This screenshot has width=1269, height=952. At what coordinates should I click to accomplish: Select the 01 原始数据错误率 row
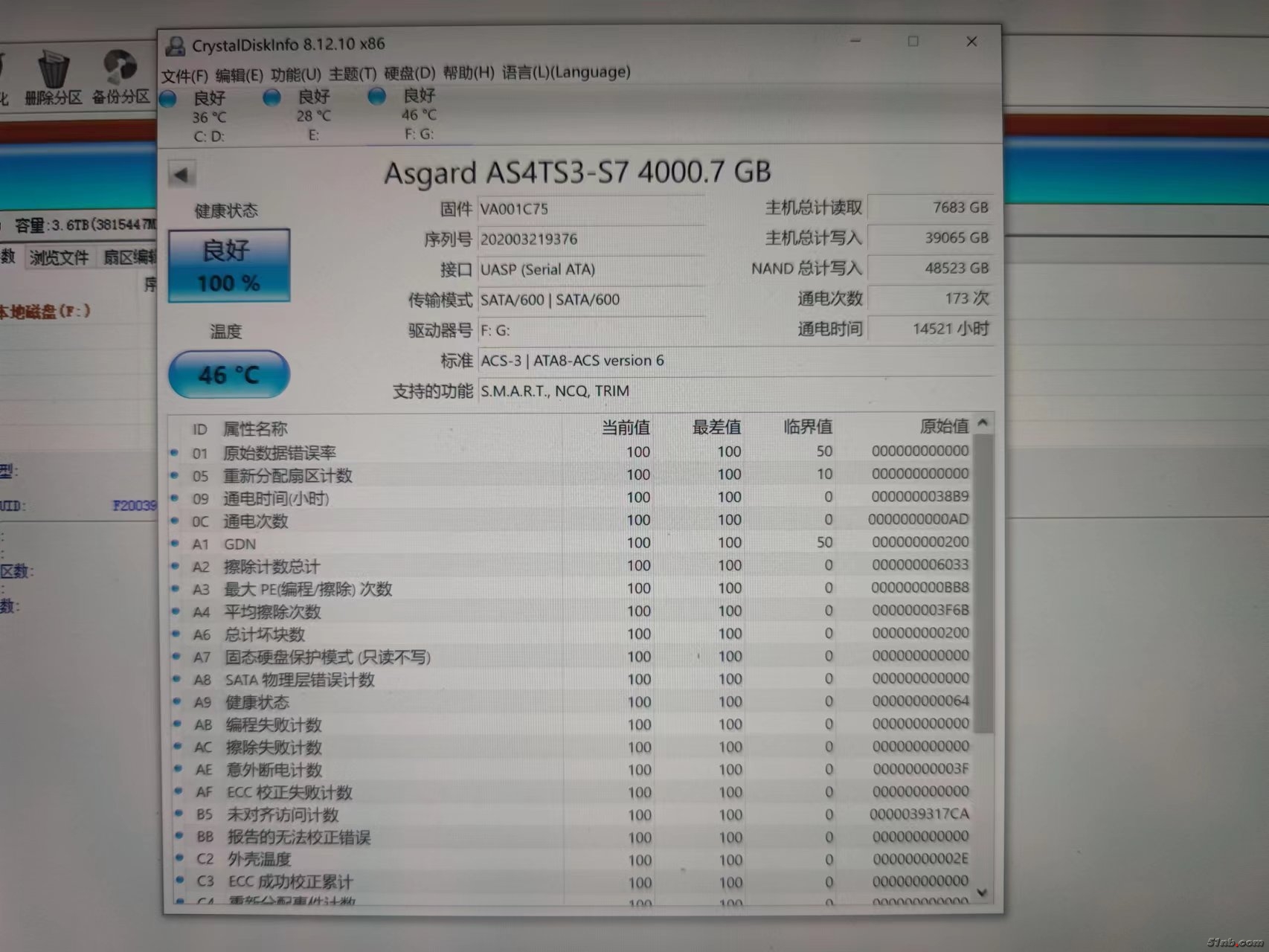[571, 452]
